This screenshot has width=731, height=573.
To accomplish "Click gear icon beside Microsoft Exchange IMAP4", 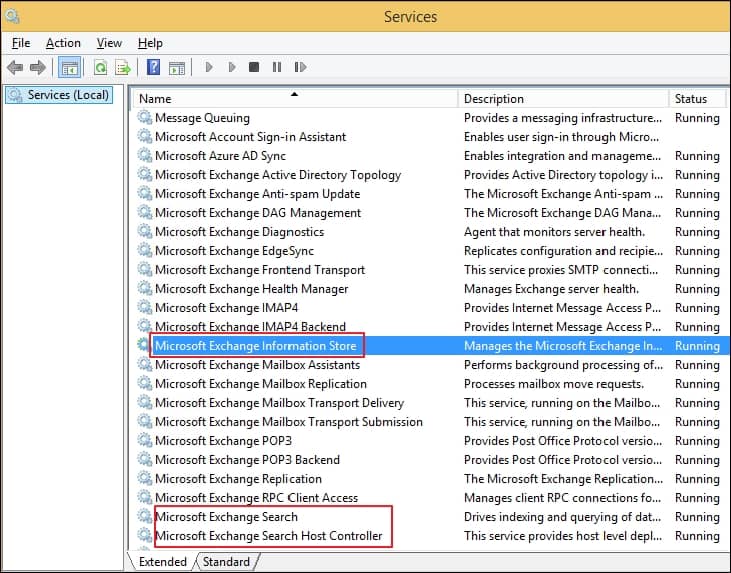I will (145, 307).
